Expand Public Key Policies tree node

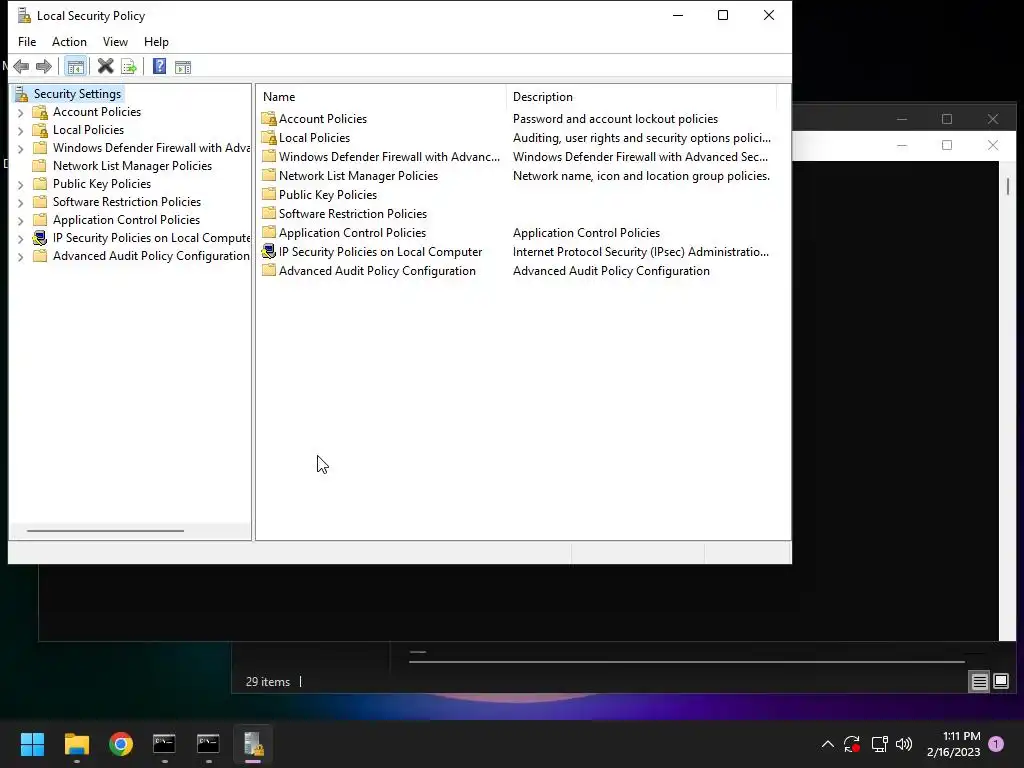click(x=20, y=185)
